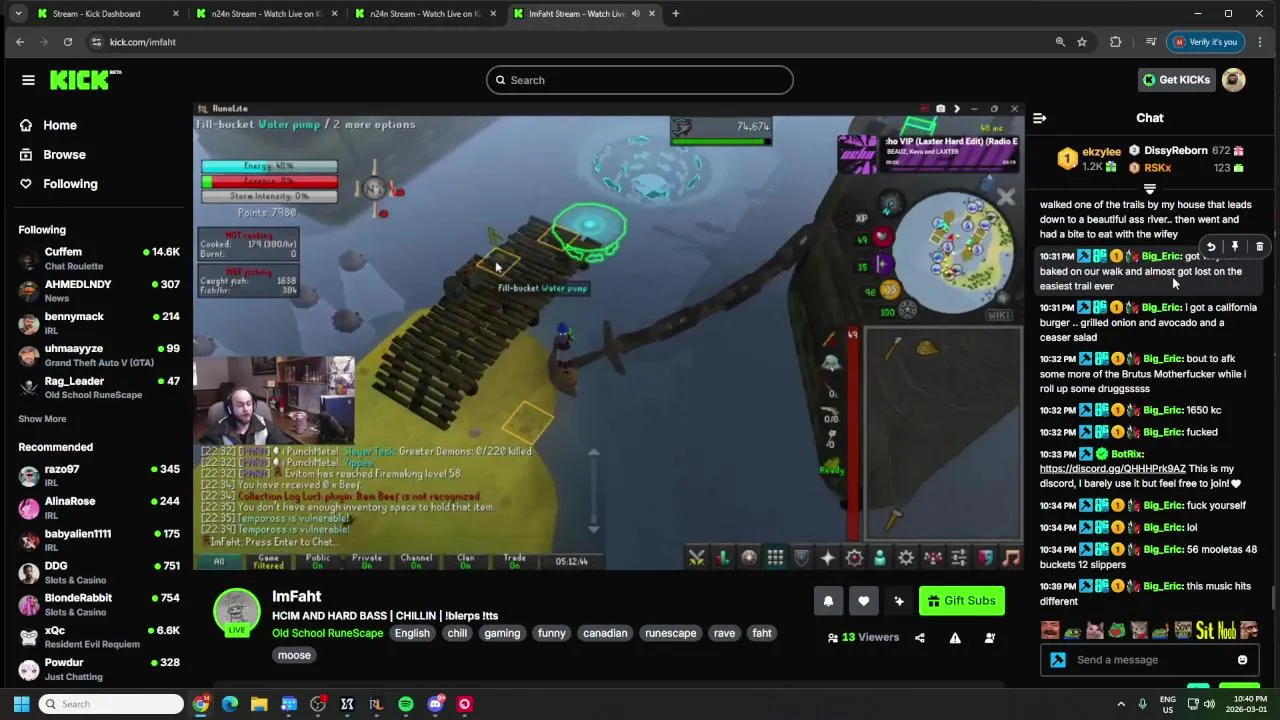
Task: Switch to the first n24n Stream tab
Action: tap(265, 14)
